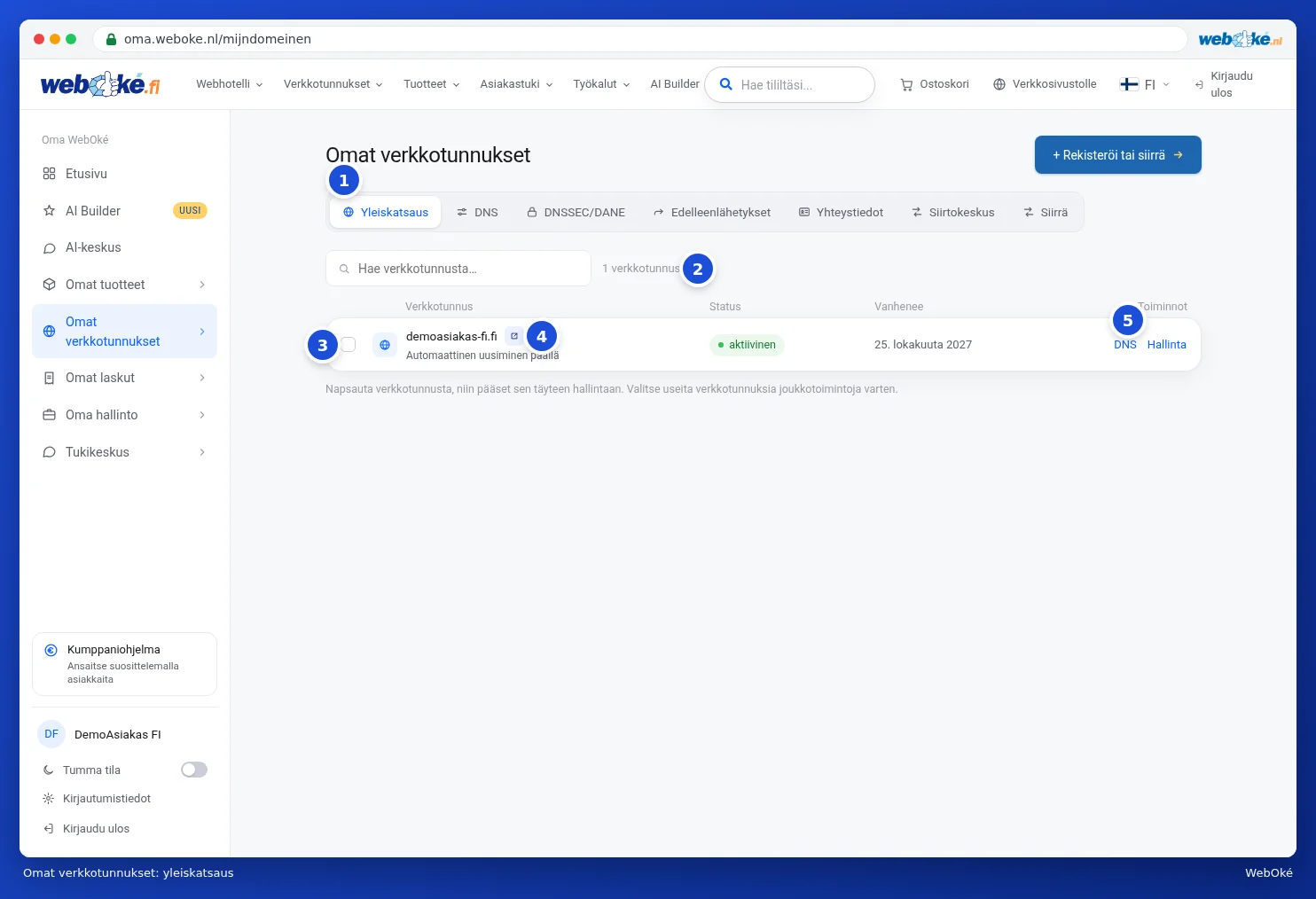The height and width of the screenshot is (899, 1316).
Task: Open DNS link in Toiminnot column
Action: click(x=1125, y=345)
